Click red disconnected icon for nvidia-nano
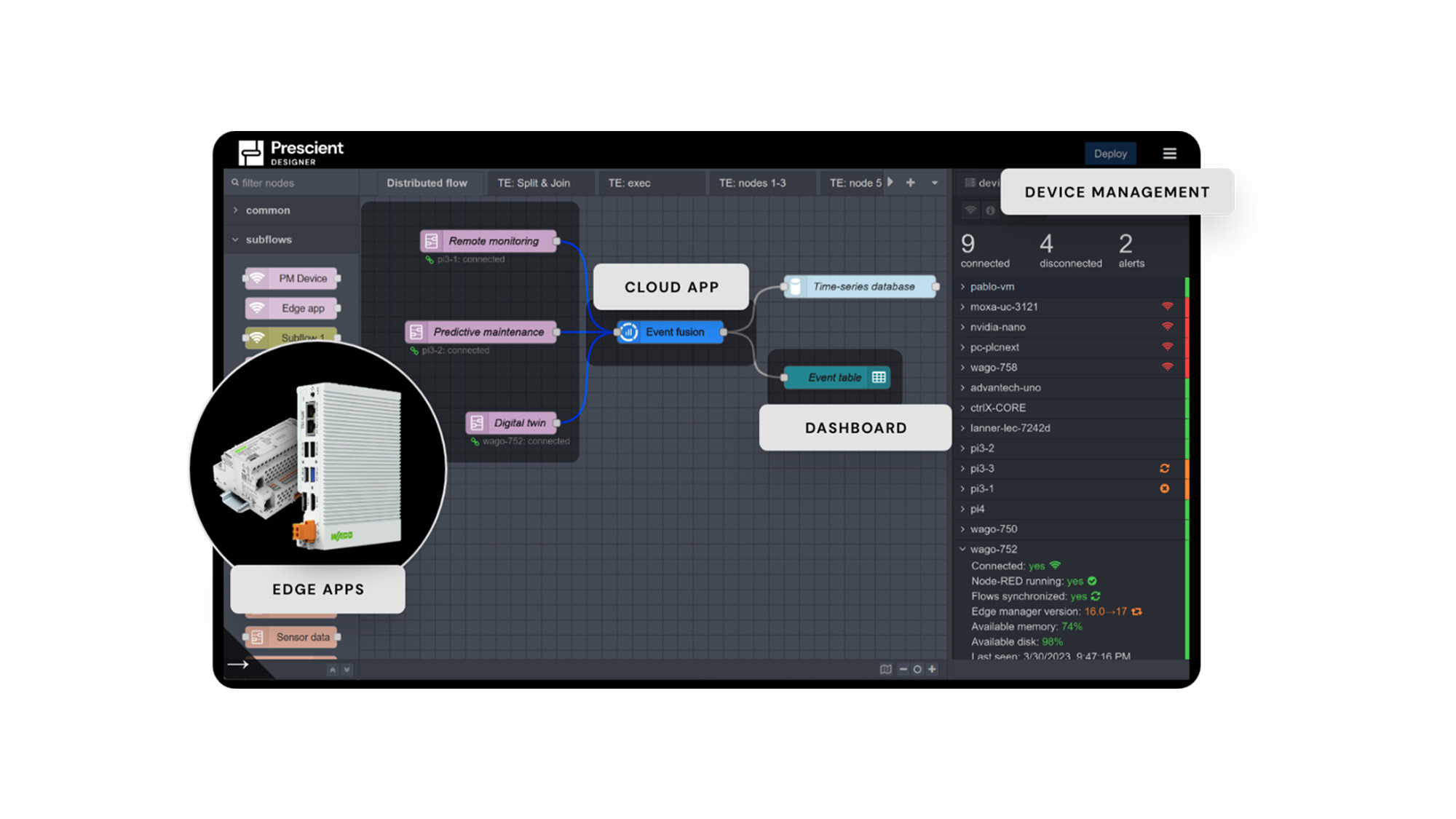Viewport: 1456px width, 819px height. (x=1167, y=327)
